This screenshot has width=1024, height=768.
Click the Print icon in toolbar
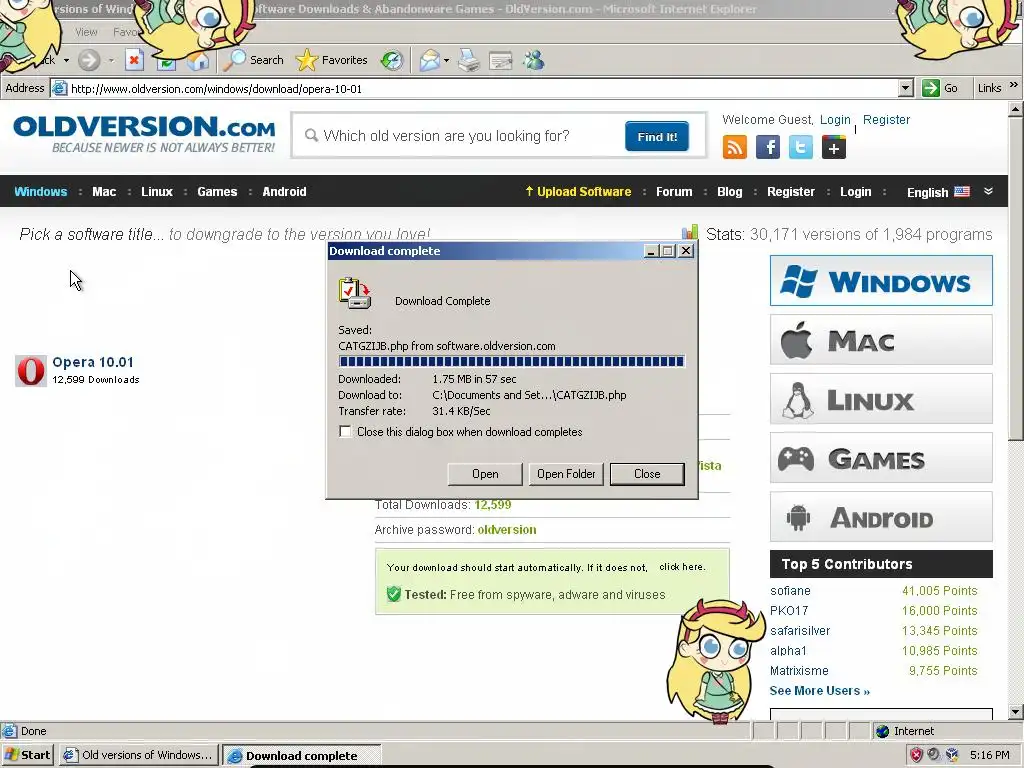pos(468,61)
